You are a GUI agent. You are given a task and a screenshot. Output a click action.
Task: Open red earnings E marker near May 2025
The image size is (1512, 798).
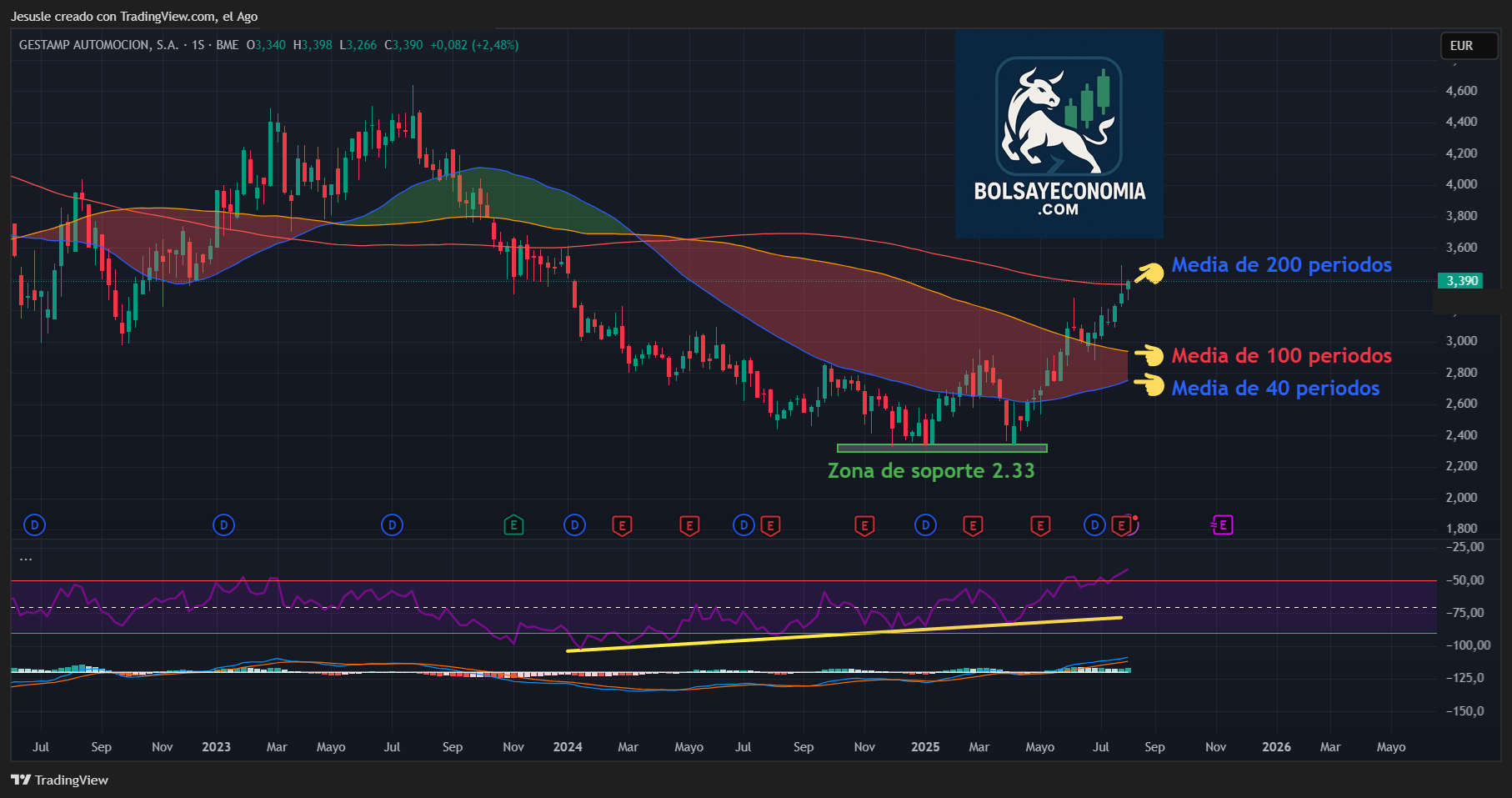tap(1039, 525)
